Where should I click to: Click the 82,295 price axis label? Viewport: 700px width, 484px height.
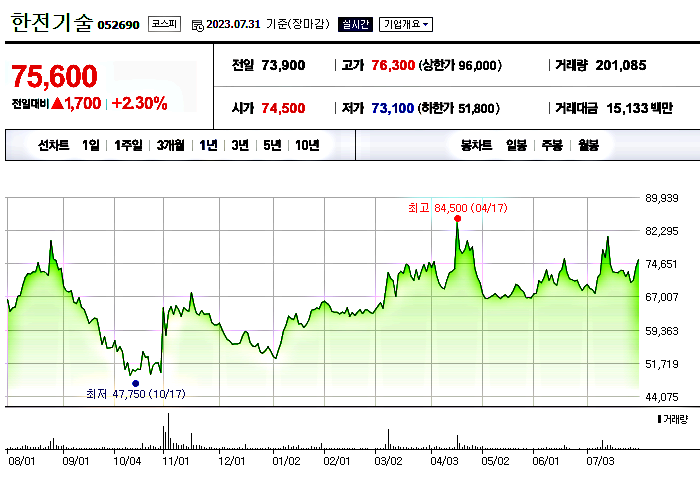click(x=662, y=231)
